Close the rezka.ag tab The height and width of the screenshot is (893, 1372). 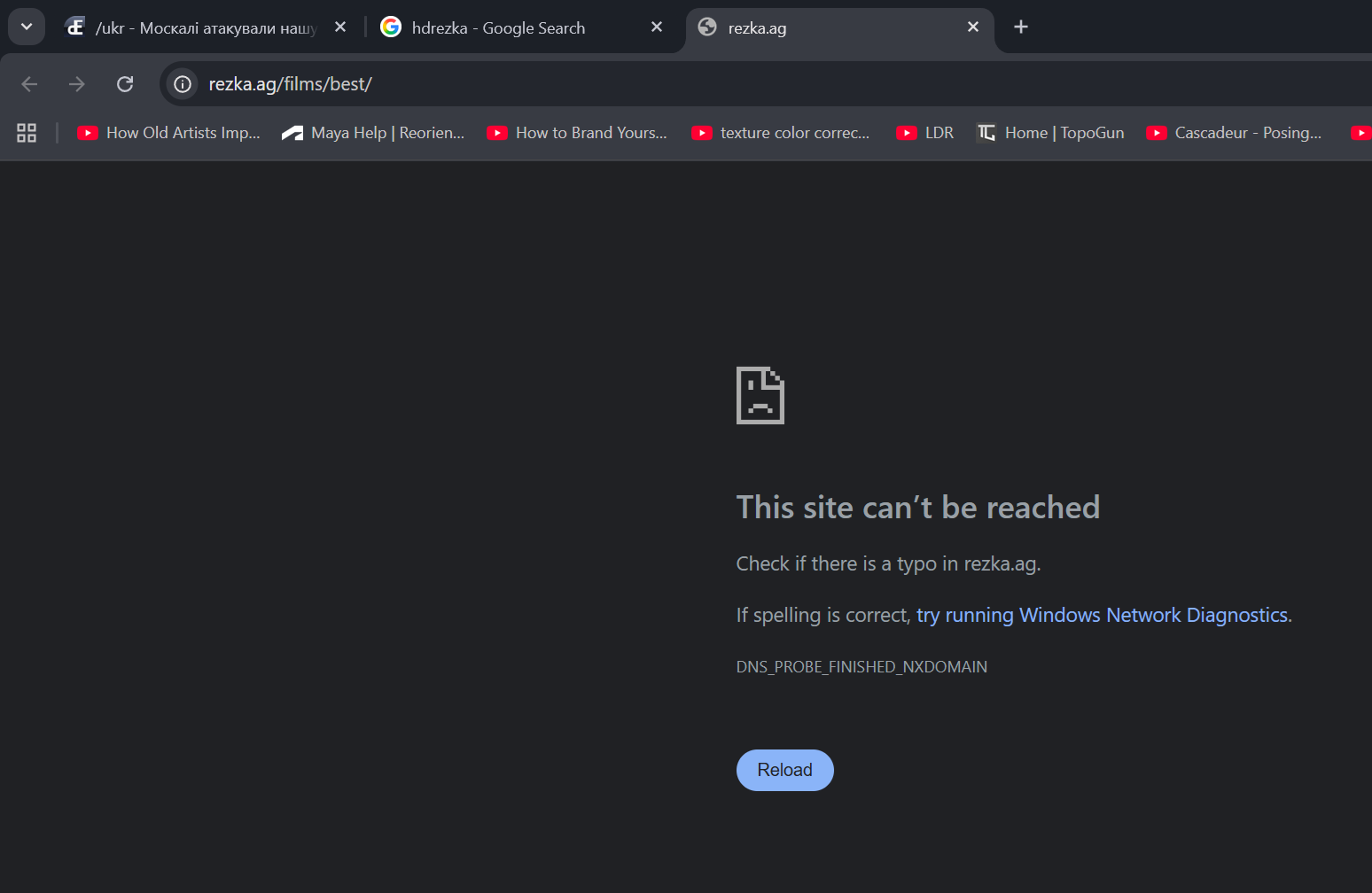pos(973,27)
